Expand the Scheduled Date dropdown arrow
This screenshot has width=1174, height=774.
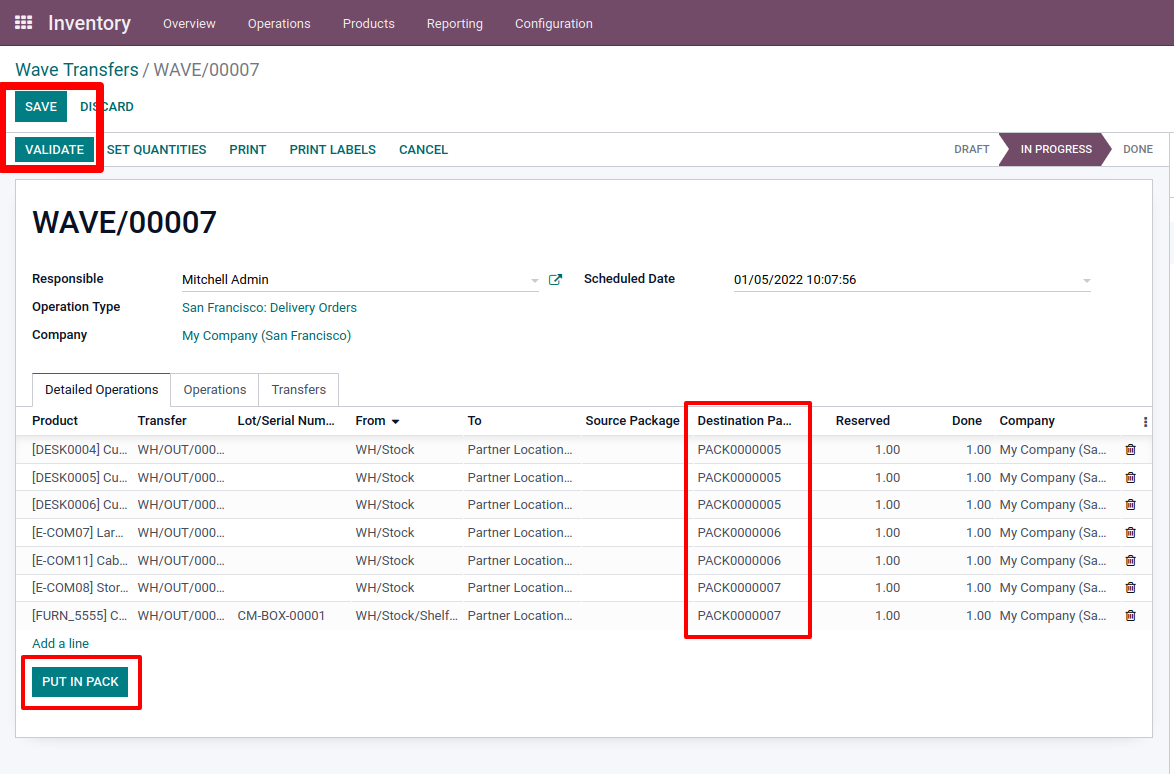point(1086,281)
